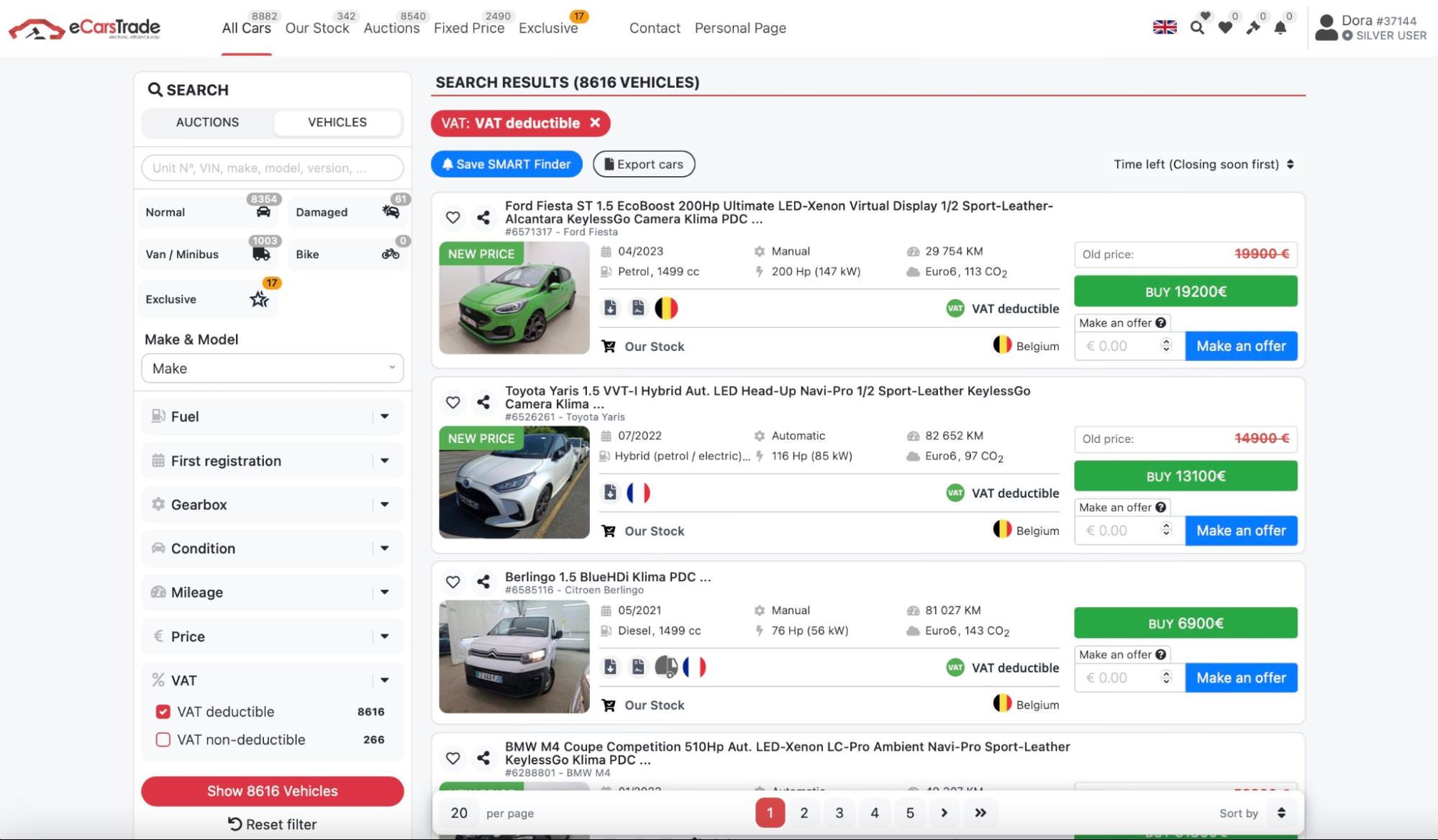Viewport: 1438px width, 840px height.
Task: Click the vehicle search text field
Action: pyautogui.click(x=272, y=168)
